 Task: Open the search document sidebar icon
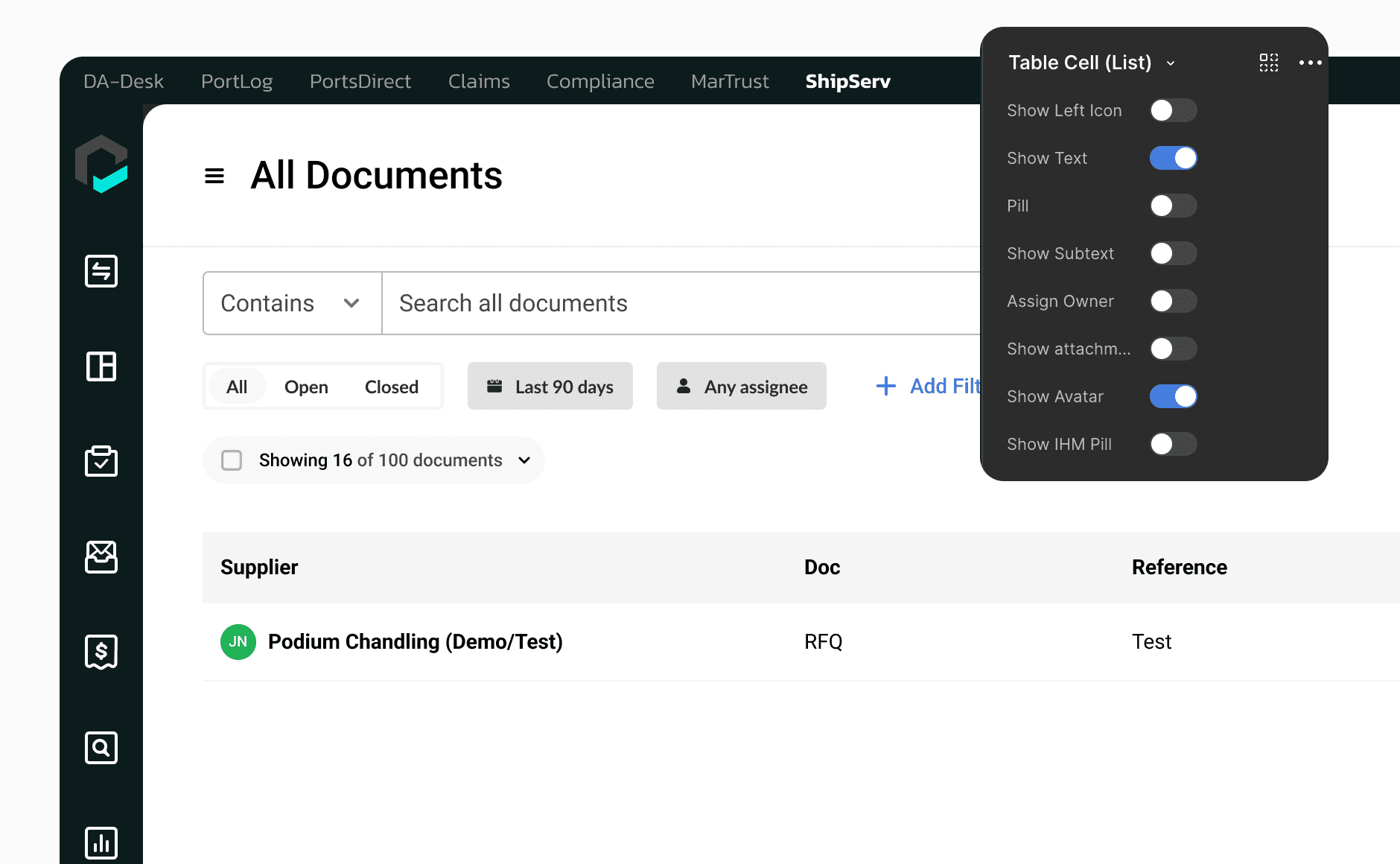pyautogui.click(x=101, y=747)
